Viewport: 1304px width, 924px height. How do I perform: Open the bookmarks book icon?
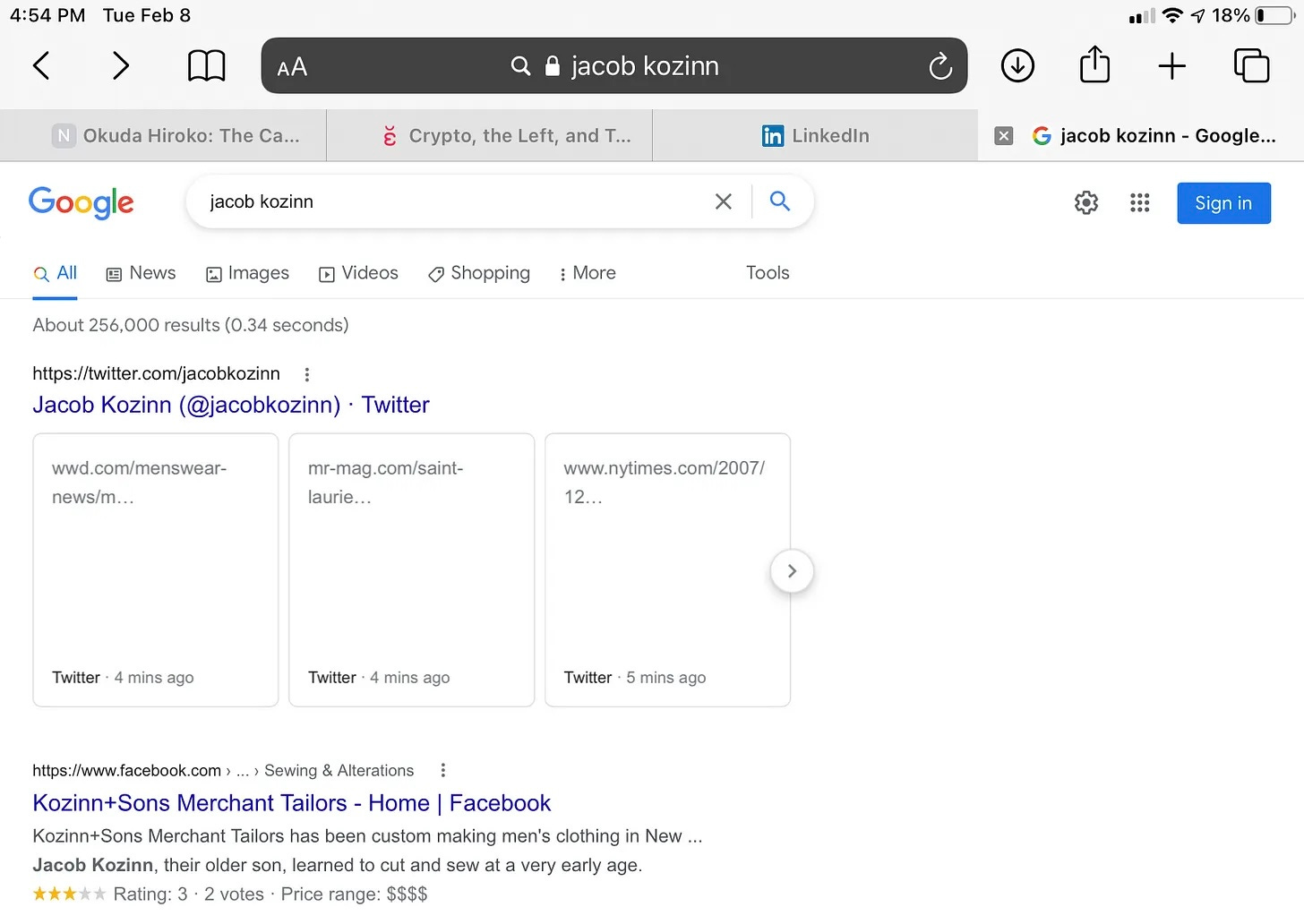click(x=206, y=65)
